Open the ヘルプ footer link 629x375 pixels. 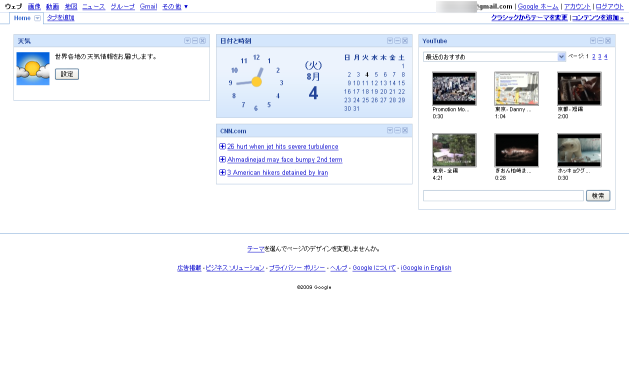click(x=339, y=268)
